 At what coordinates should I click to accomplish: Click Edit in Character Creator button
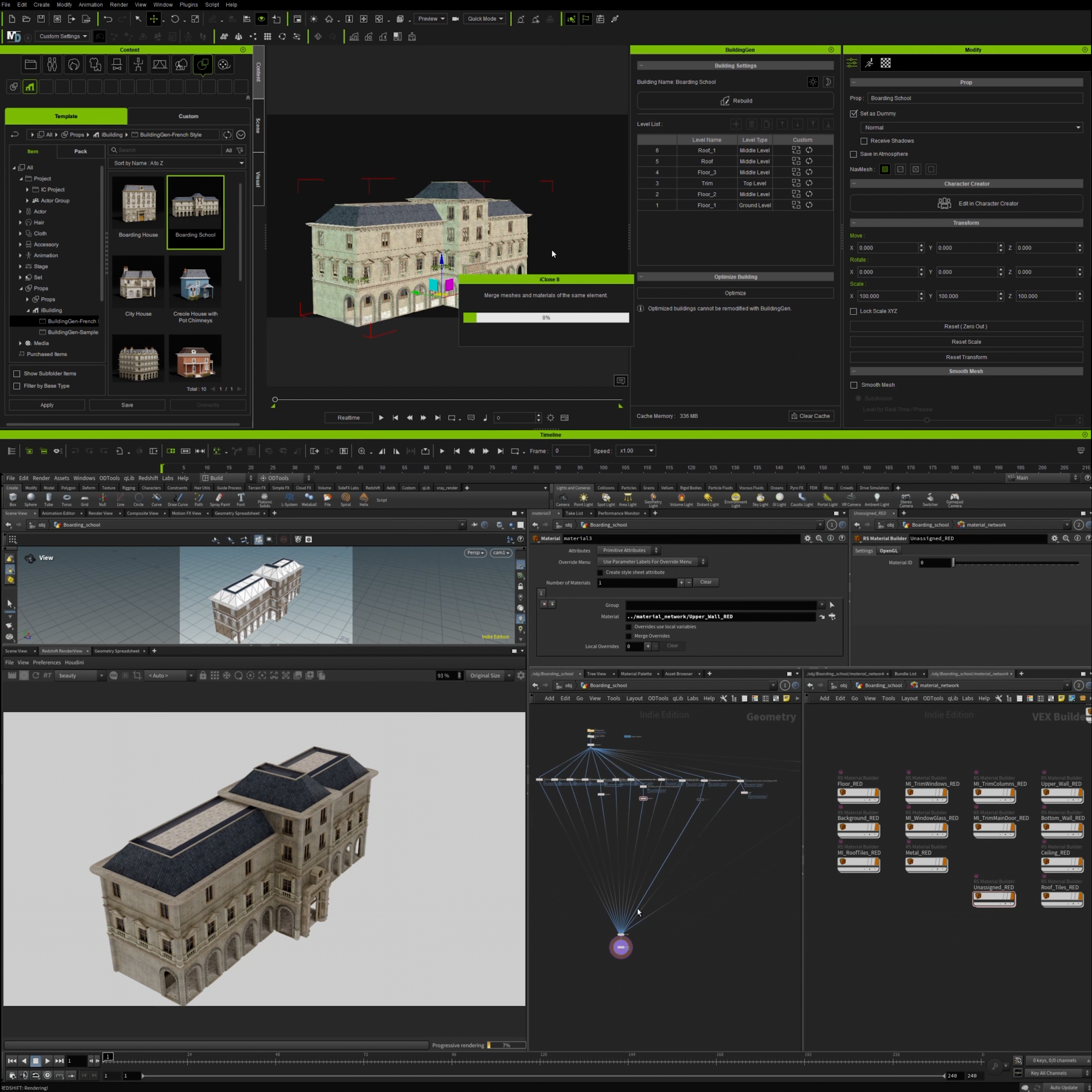(x=966, y=203)
